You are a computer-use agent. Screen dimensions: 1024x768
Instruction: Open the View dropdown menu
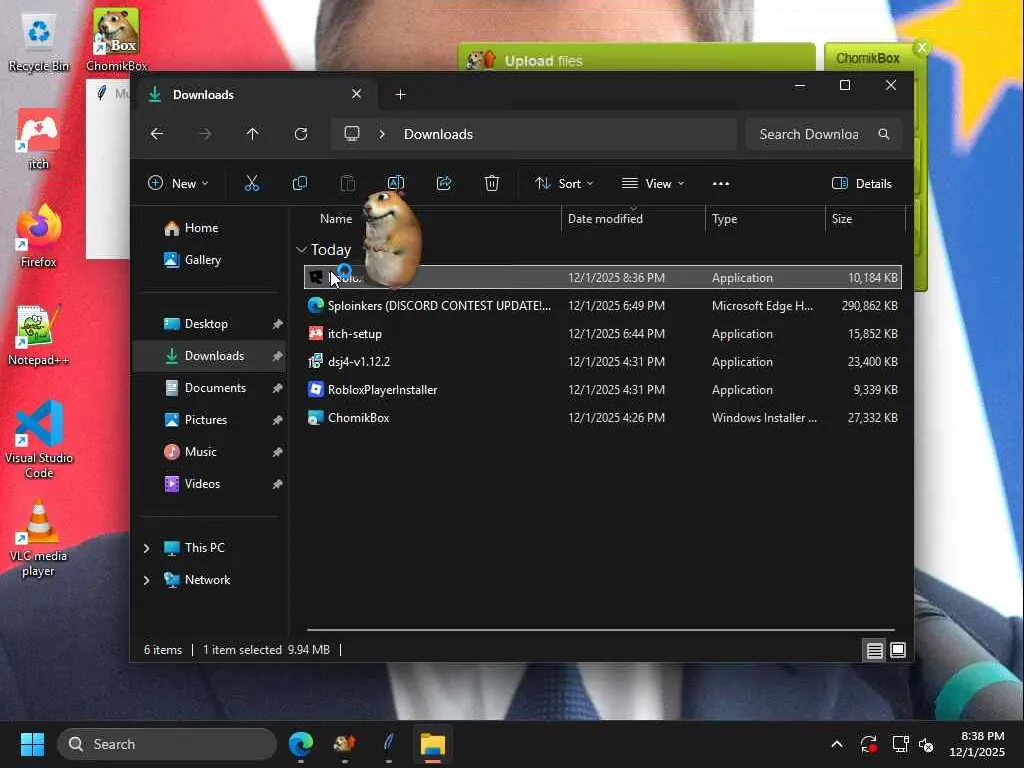tap(652, 184)
